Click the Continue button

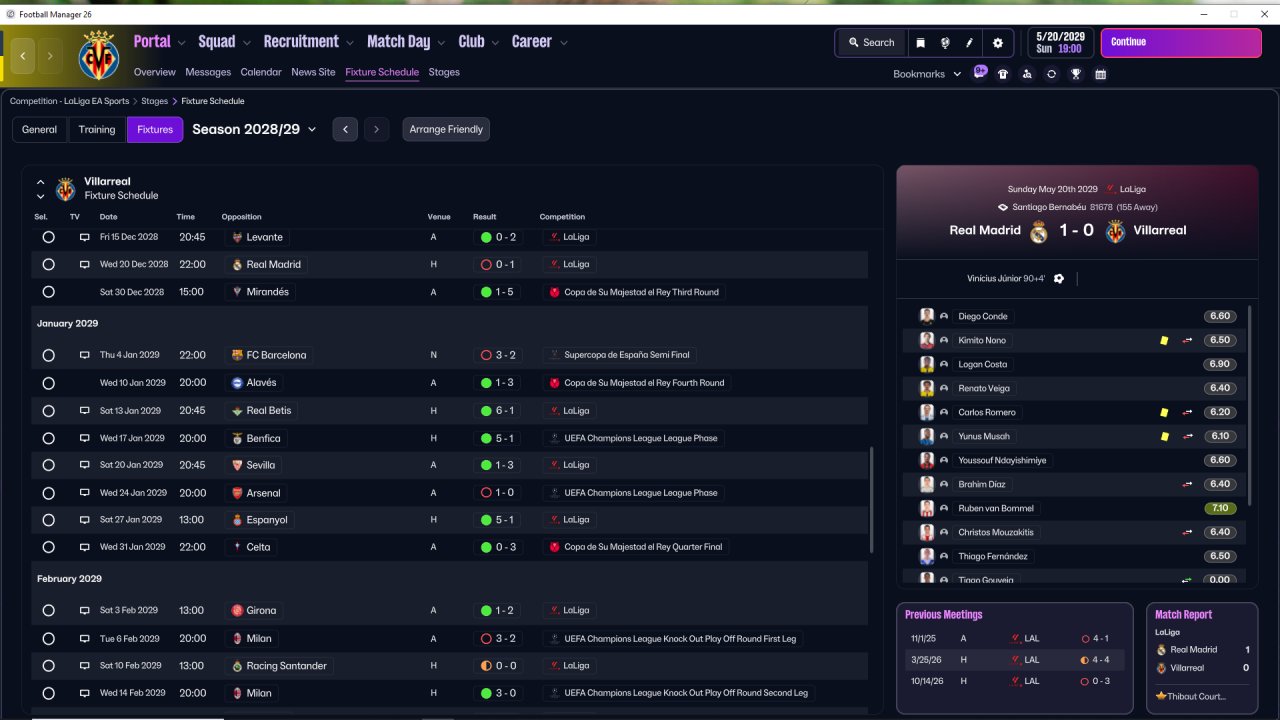coord(1181,43)
